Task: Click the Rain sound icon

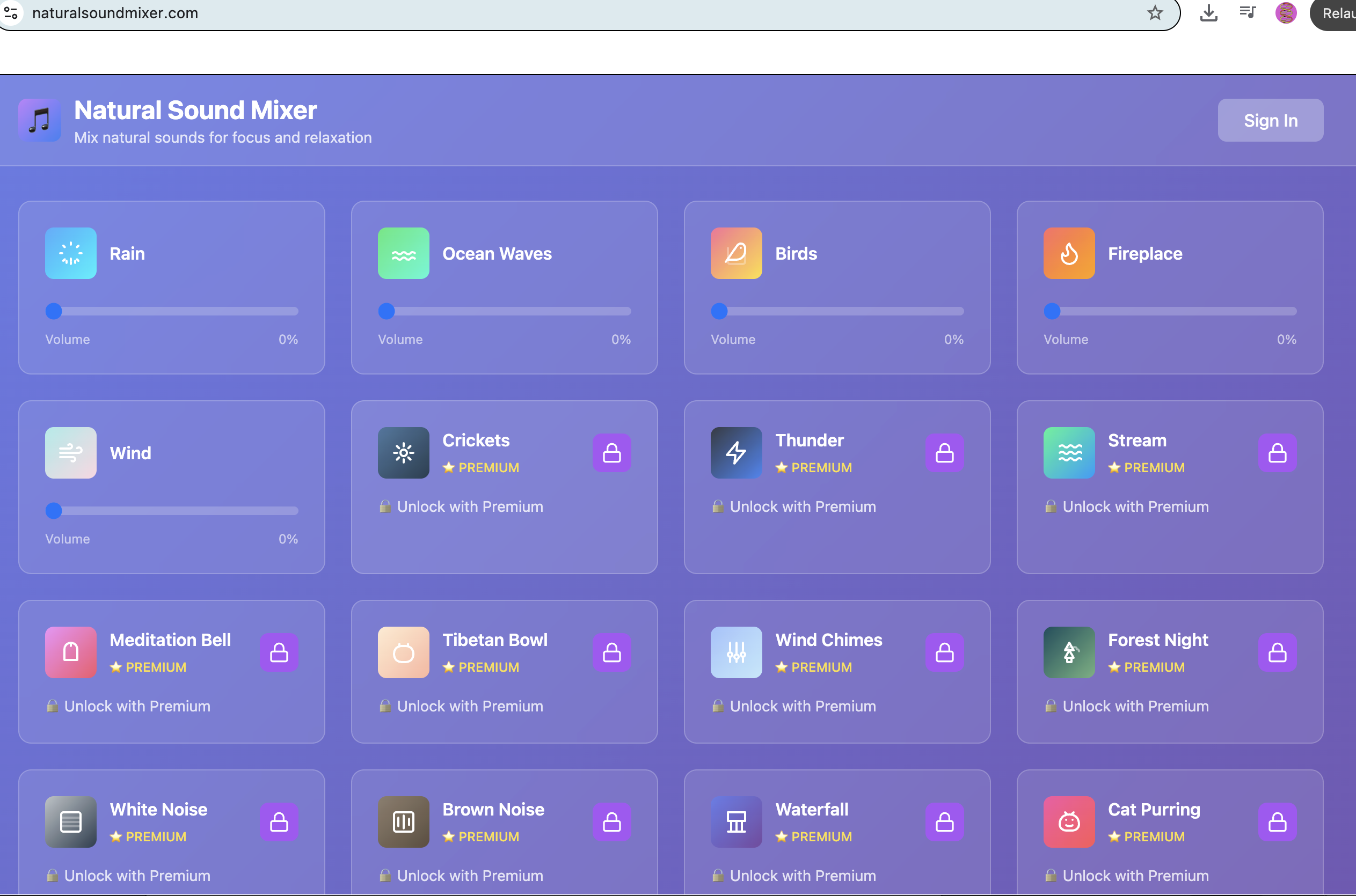Action: pos(71,253)
